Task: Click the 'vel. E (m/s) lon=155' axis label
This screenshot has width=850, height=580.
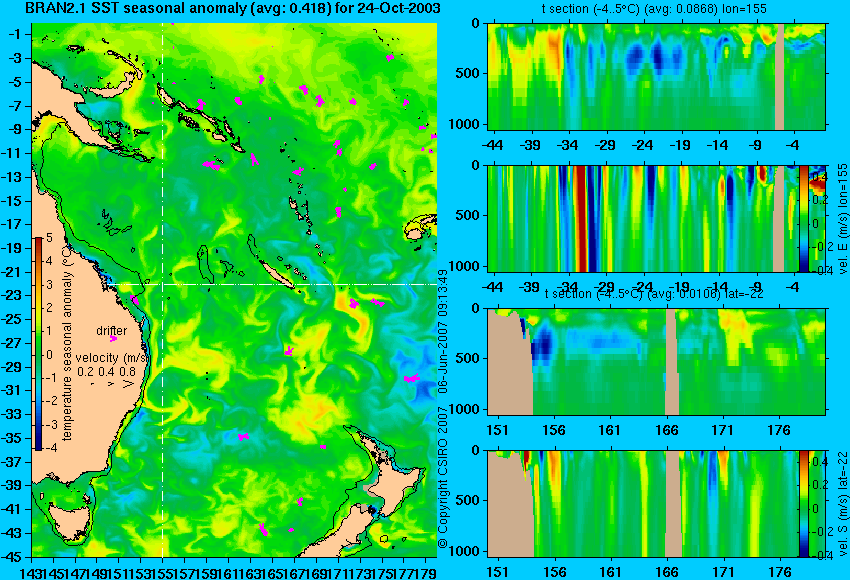Action: pos(842,218)
